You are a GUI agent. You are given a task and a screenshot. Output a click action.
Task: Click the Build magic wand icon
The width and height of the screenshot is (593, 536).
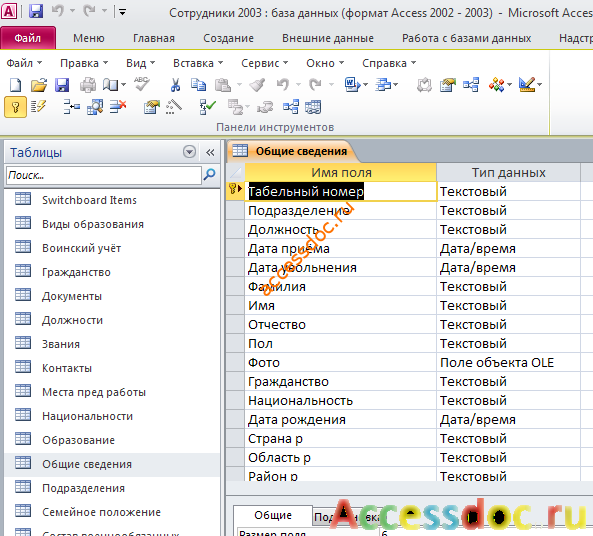pos(174,107)
